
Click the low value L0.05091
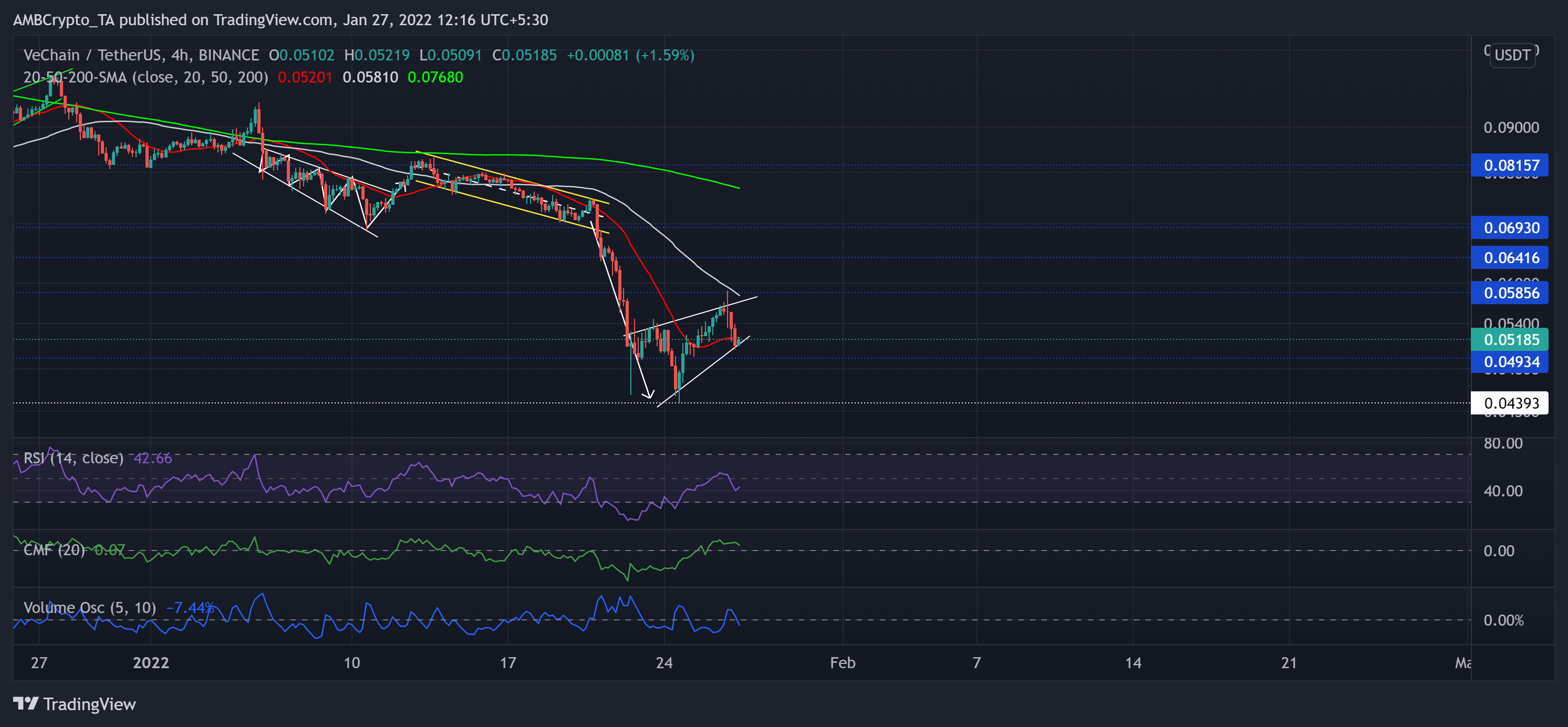coord(450,55)
